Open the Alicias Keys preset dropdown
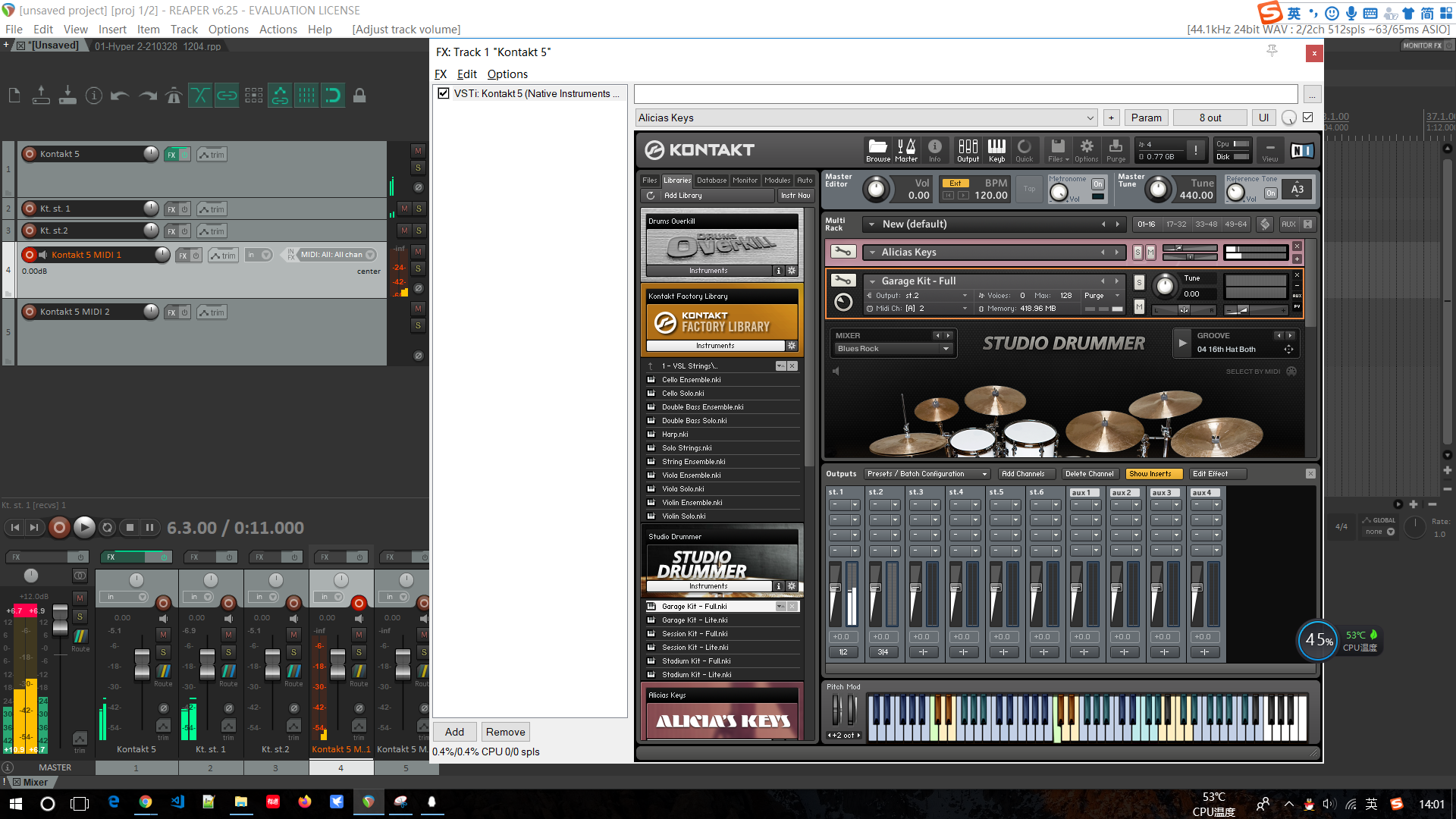Screen dimensions: 1456x819 point(1090,118)
